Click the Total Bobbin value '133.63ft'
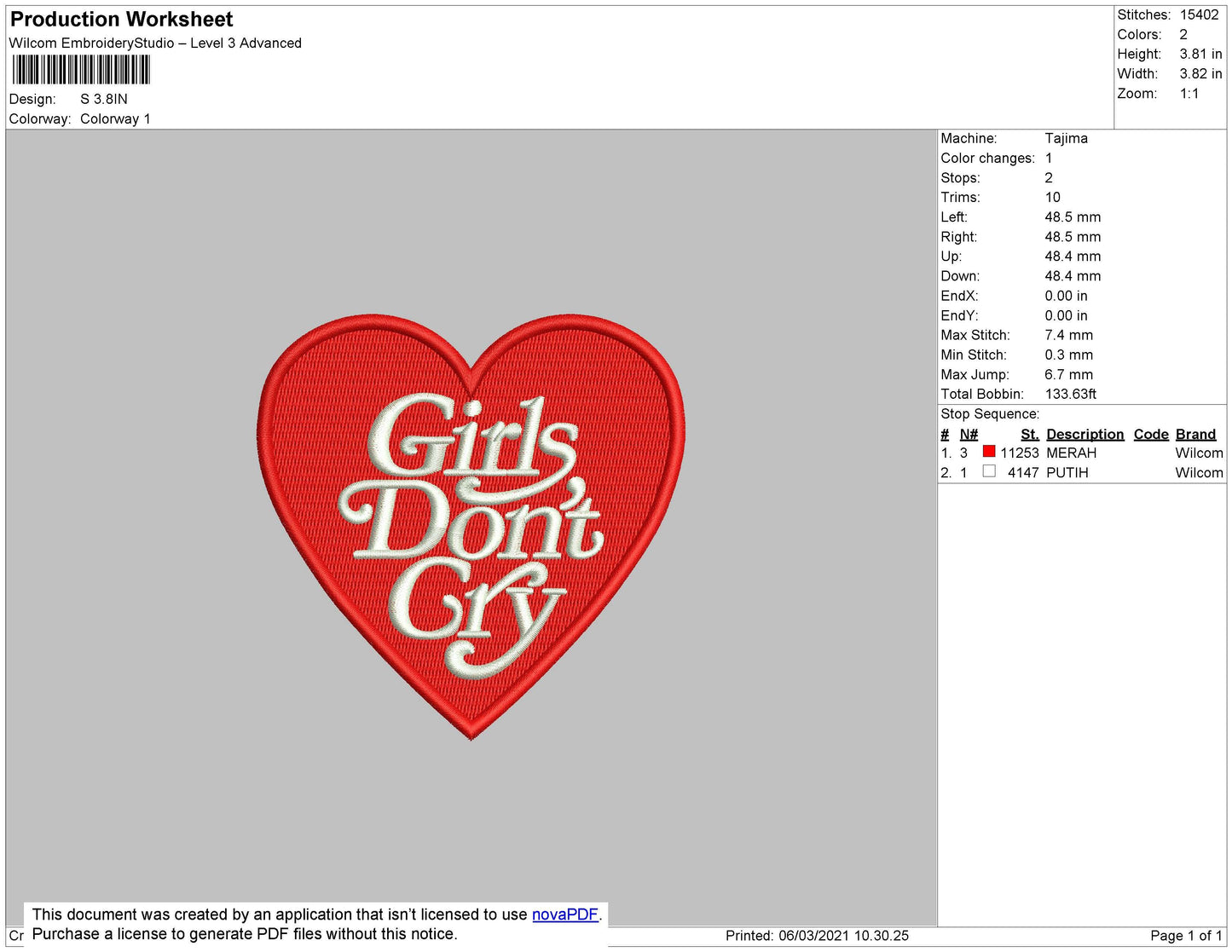The height and width of the screenshot is (952, 1232). [x=1071, y=395]
